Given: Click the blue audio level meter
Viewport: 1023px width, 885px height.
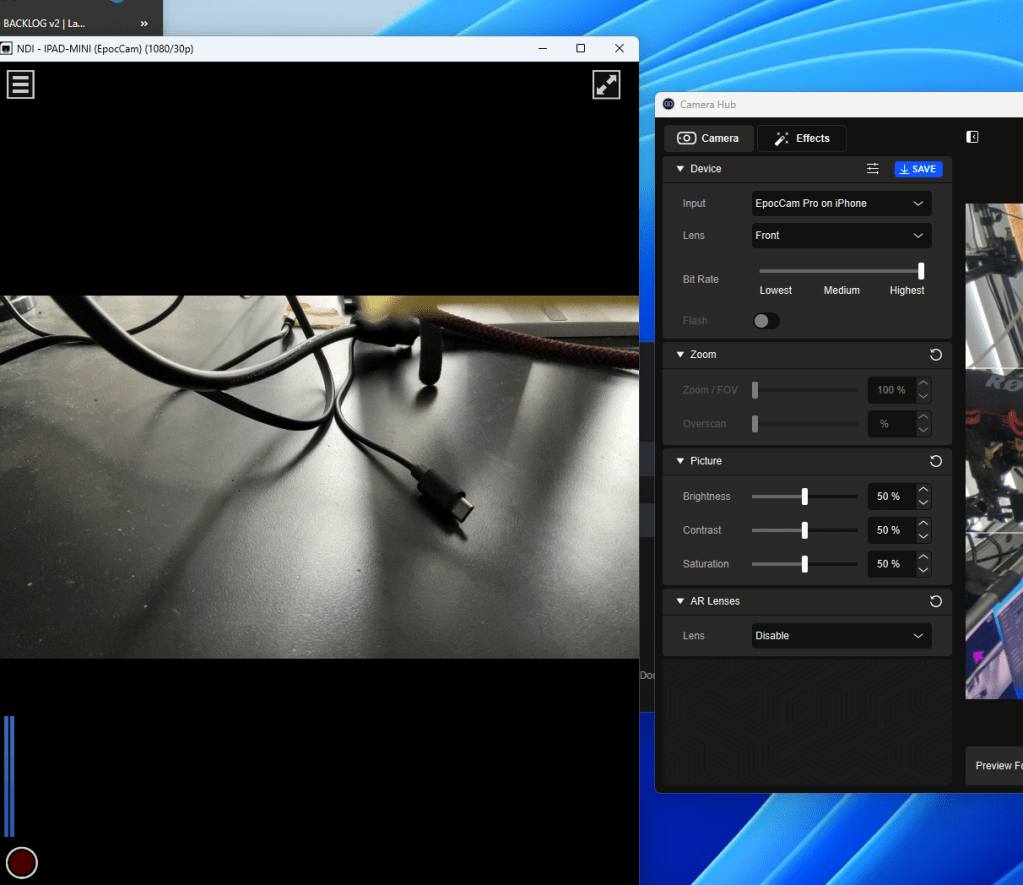Looking at the screenshot, I should [9, 777].
